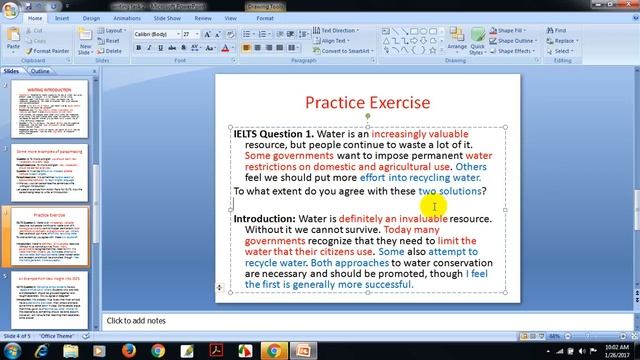640x360 pixels.
Task: Open Firefox from the taskbar
Action: 129,351
